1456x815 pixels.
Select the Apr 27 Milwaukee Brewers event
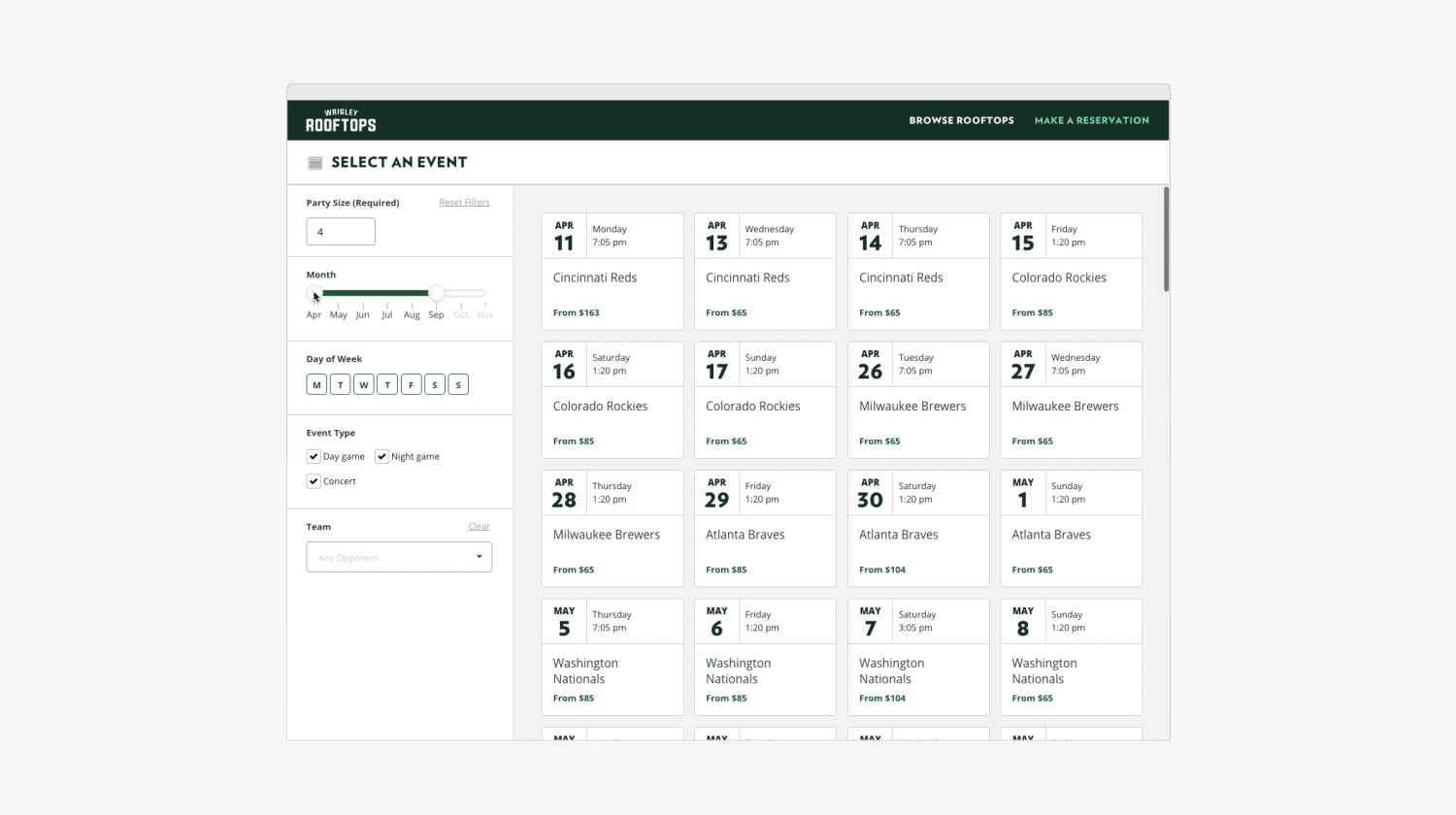click(x=1072, y=400)
